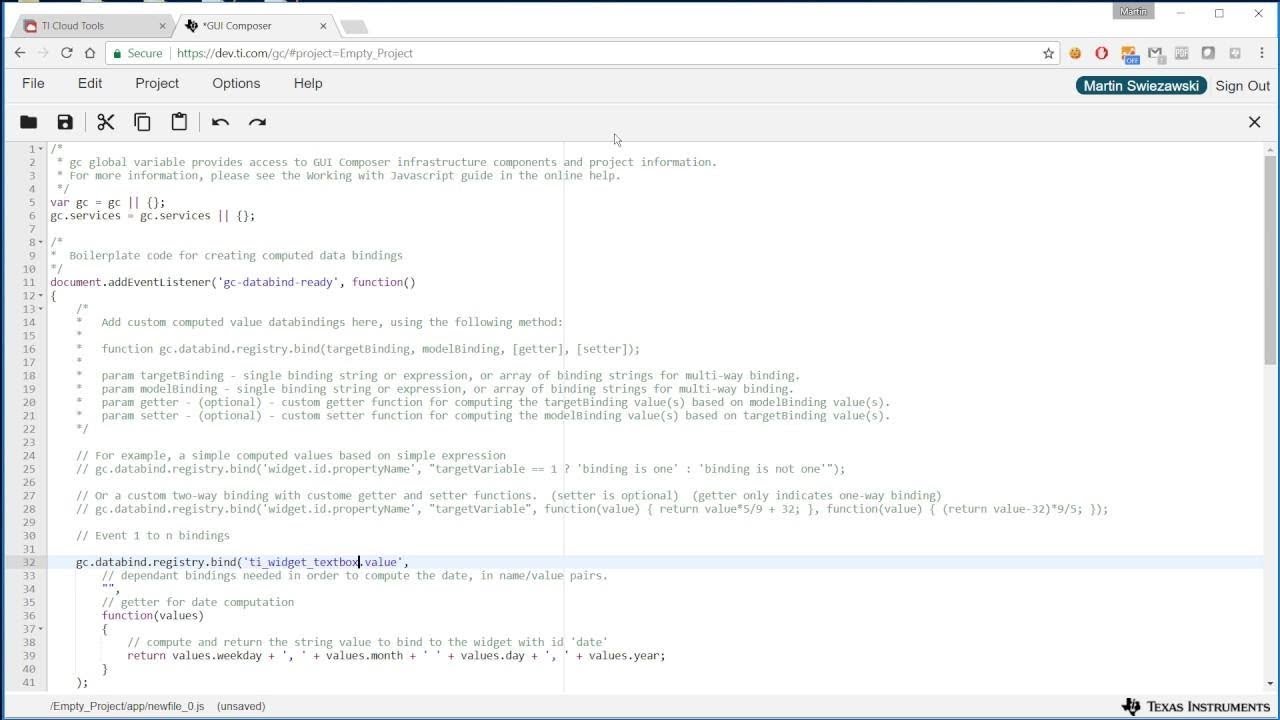This screenshot has width=1280, height=720.
Task: Click the Texas Instruments logo
Action: coord(1196,706)
